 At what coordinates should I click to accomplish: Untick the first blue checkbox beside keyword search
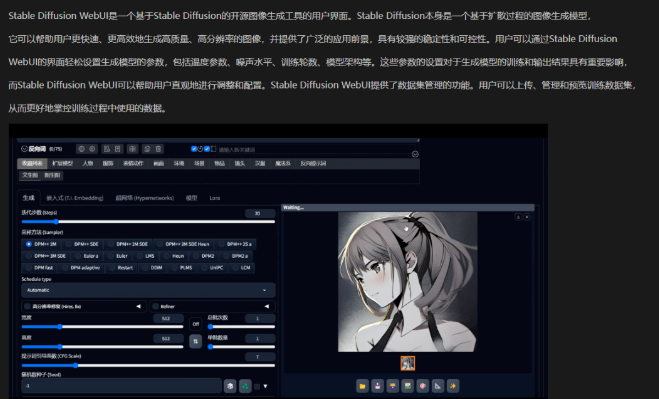[194, 149]
